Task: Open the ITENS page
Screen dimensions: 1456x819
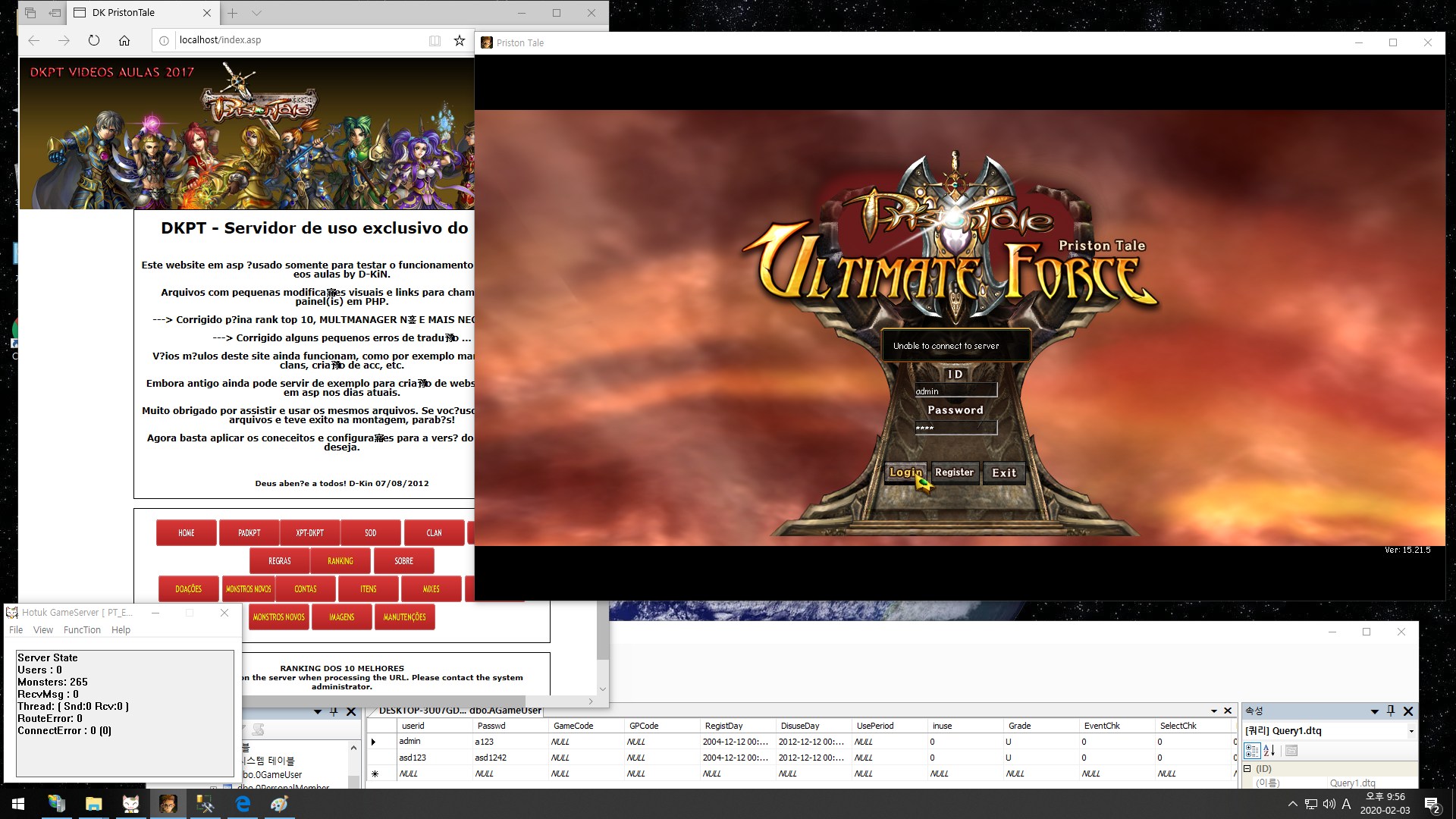Action: [369, 589]
